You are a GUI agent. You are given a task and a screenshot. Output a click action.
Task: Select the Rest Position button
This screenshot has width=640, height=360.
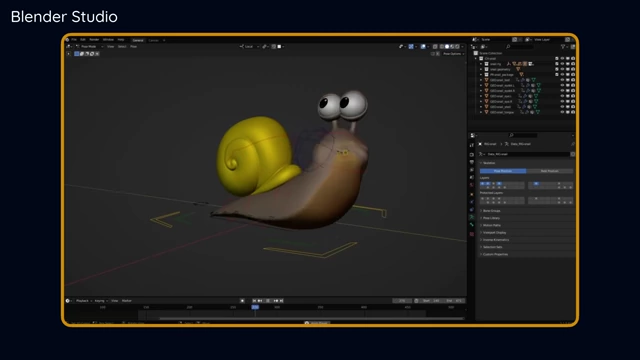coord(550,171)
